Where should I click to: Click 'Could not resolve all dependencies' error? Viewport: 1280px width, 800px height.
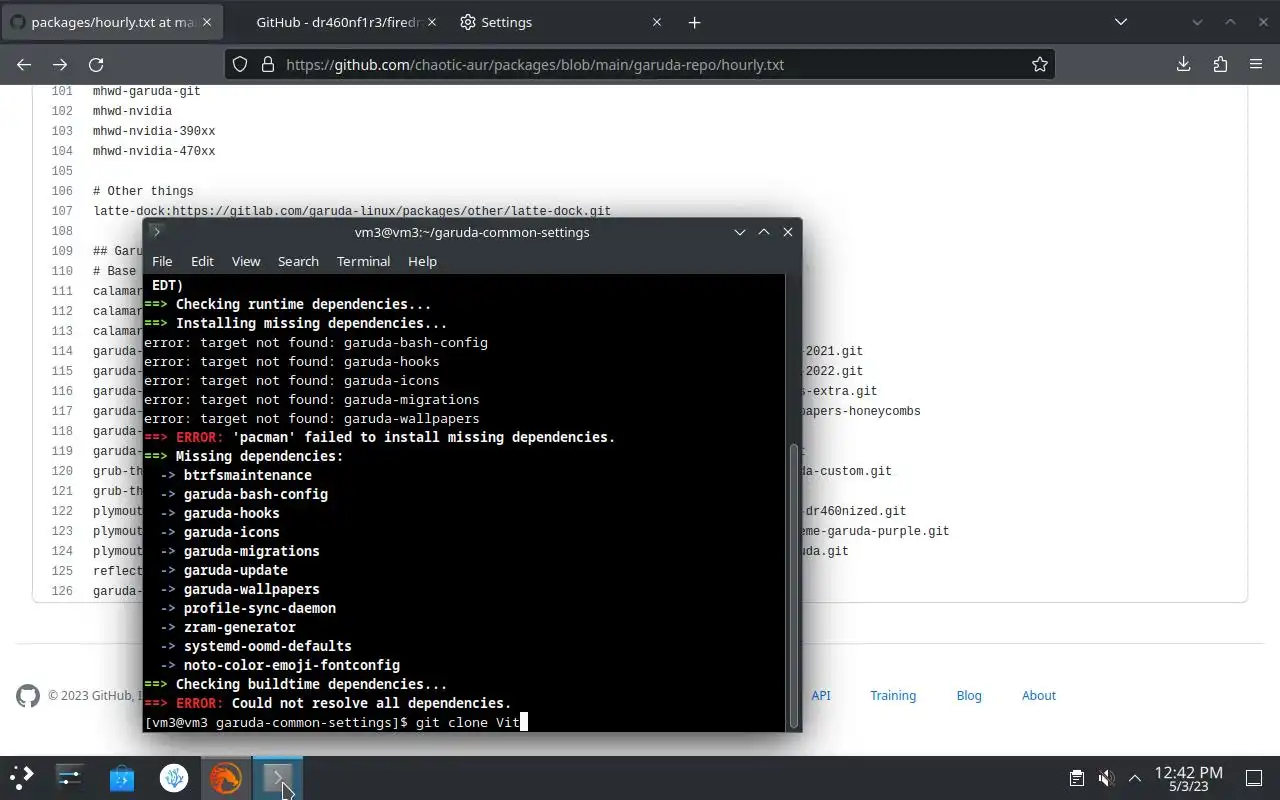(371, 703)
